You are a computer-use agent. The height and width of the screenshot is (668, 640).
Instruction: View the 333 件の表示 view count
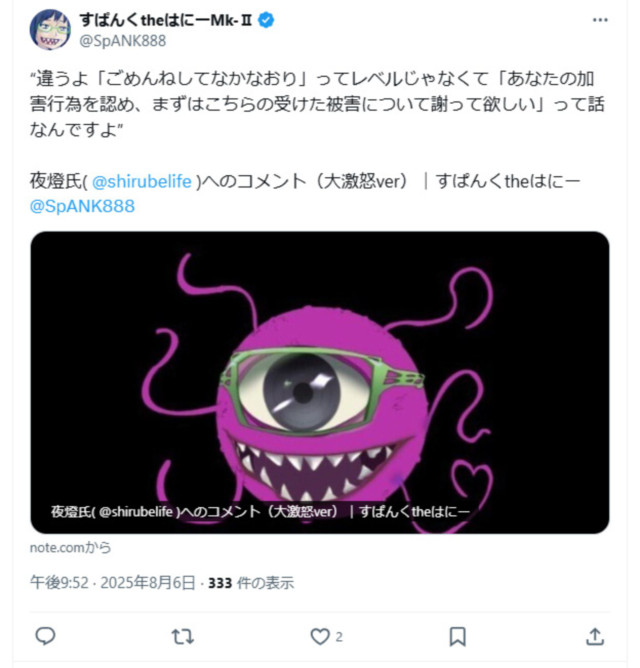pos(251,582)
